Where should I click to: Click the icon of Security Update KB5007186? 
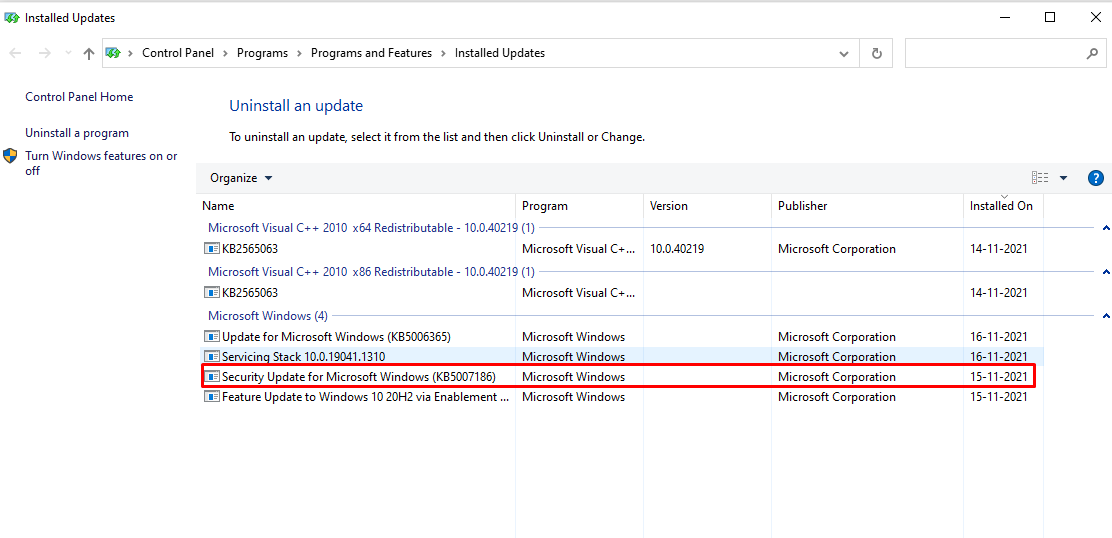tap(211, 376)
